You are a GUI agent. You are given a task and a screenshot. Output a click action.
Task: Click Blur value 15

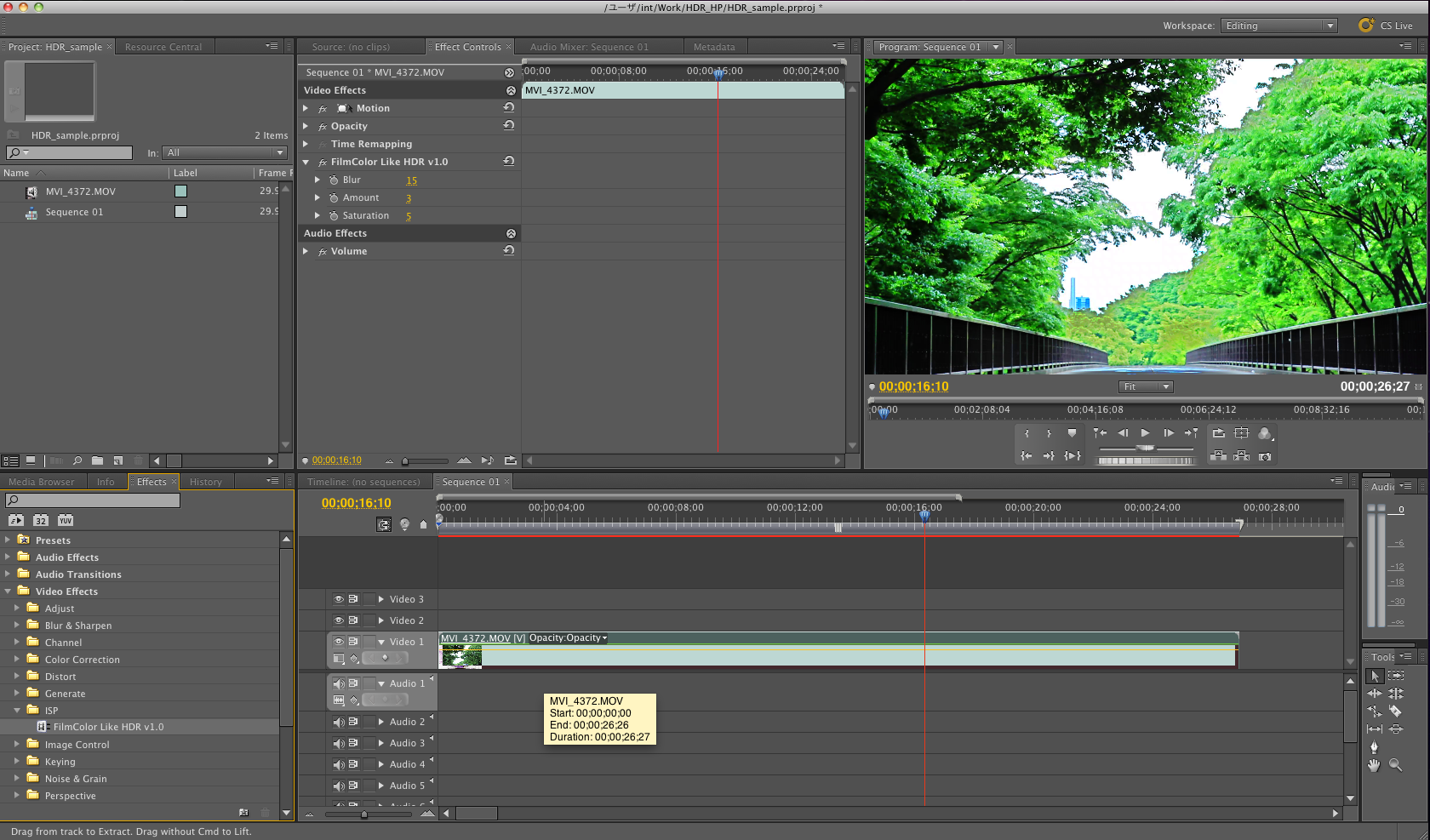pos(412,180)
